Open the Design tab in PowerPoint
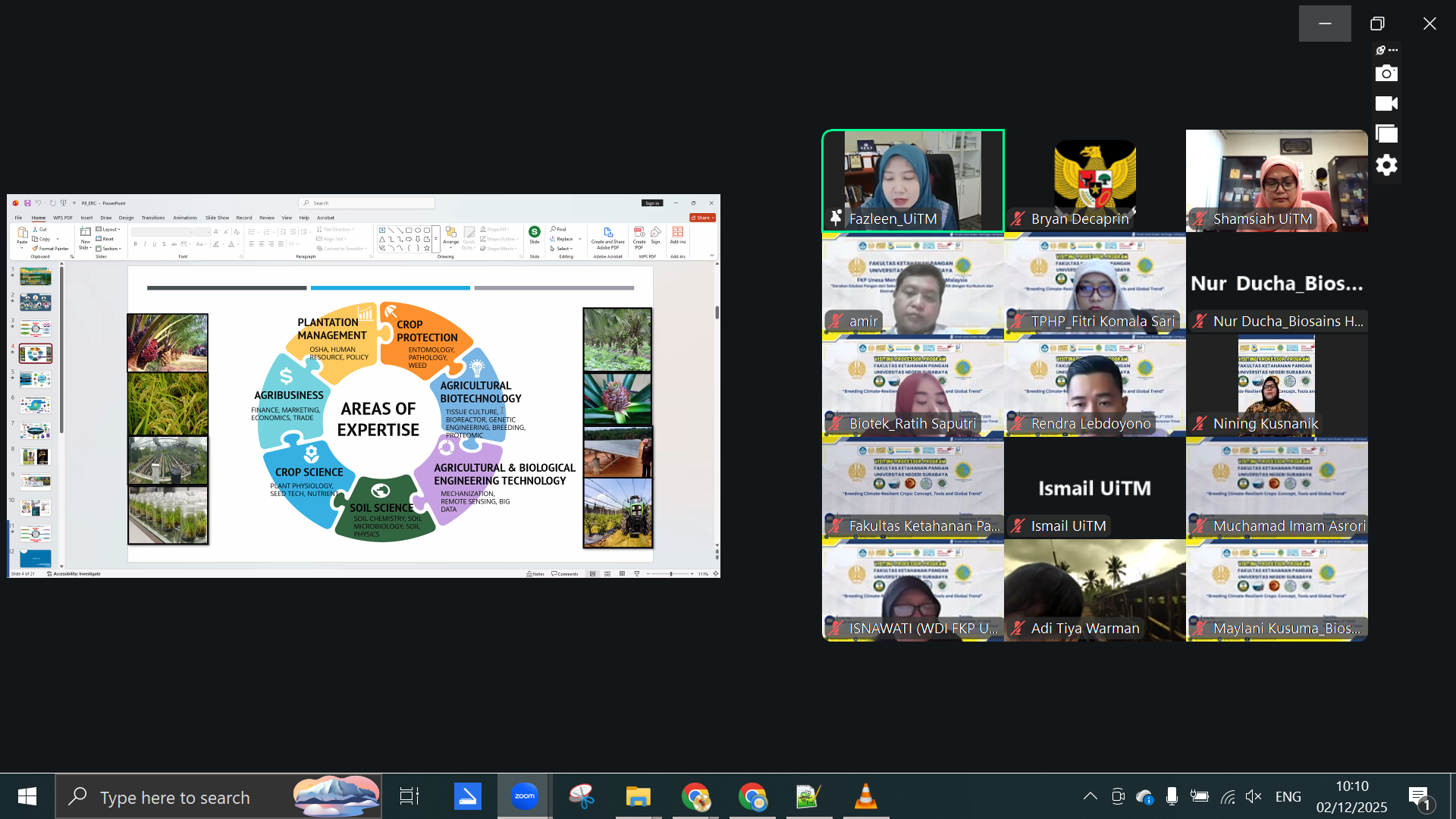 tap(126, 218)
